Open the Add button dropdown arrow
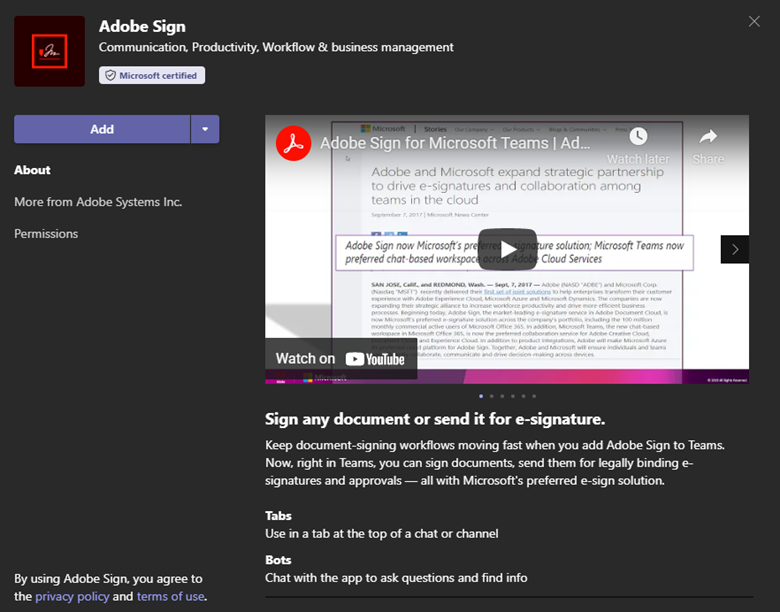The width and height of the screenshot is (780, 612). click(205, 129)
